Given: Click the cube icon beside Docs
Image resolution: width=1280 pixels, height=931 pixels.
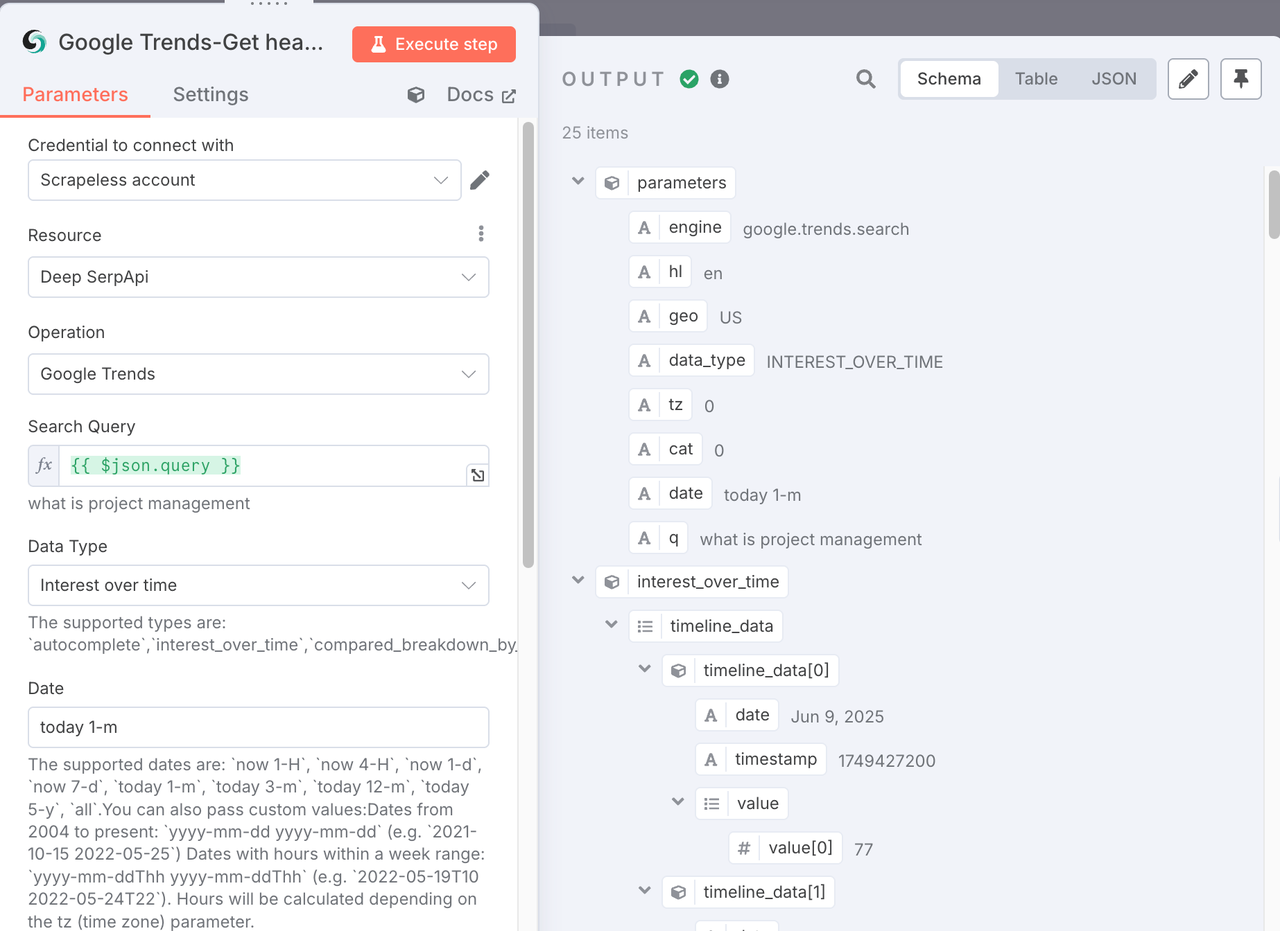Looking at the screenshot, I should [416, 95].
